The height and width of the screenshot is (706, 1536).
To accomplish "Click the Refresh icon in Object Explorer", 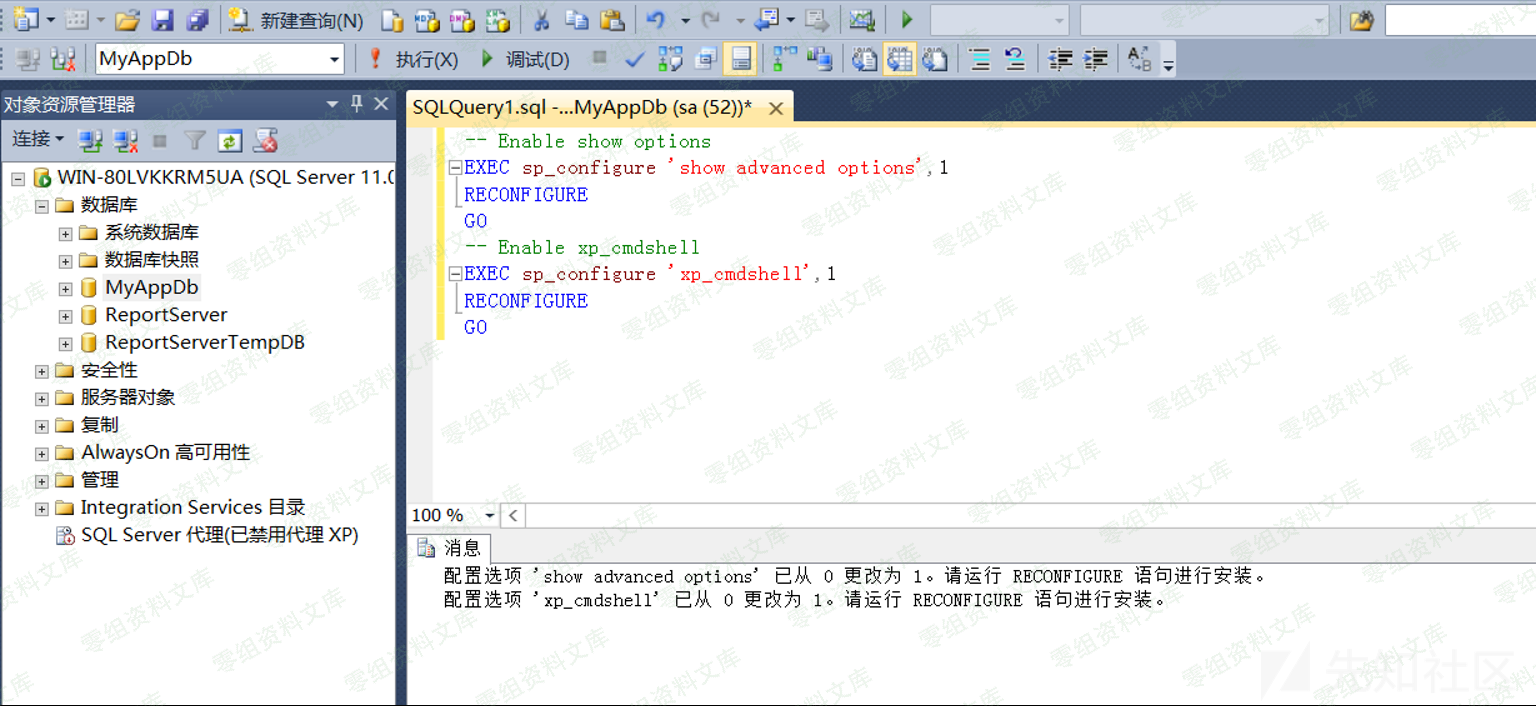I will pos(230,141).
